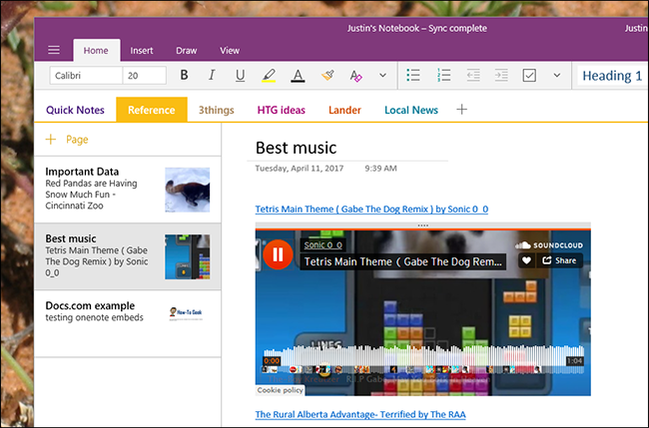Click the format painter icon

click(x=327, y=75)
